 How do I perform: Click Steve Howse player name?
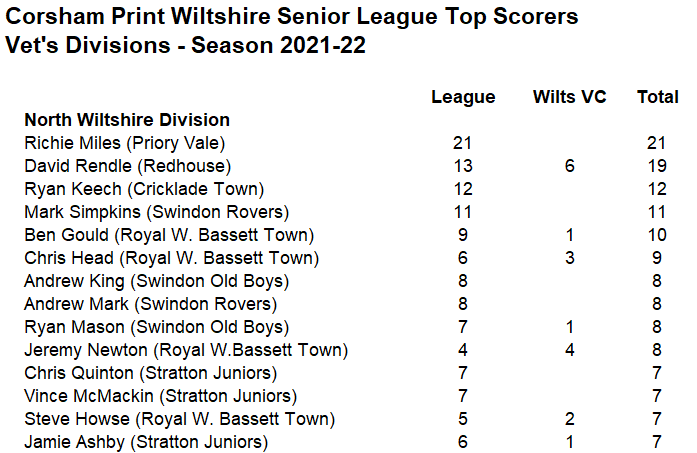point(76,419)
